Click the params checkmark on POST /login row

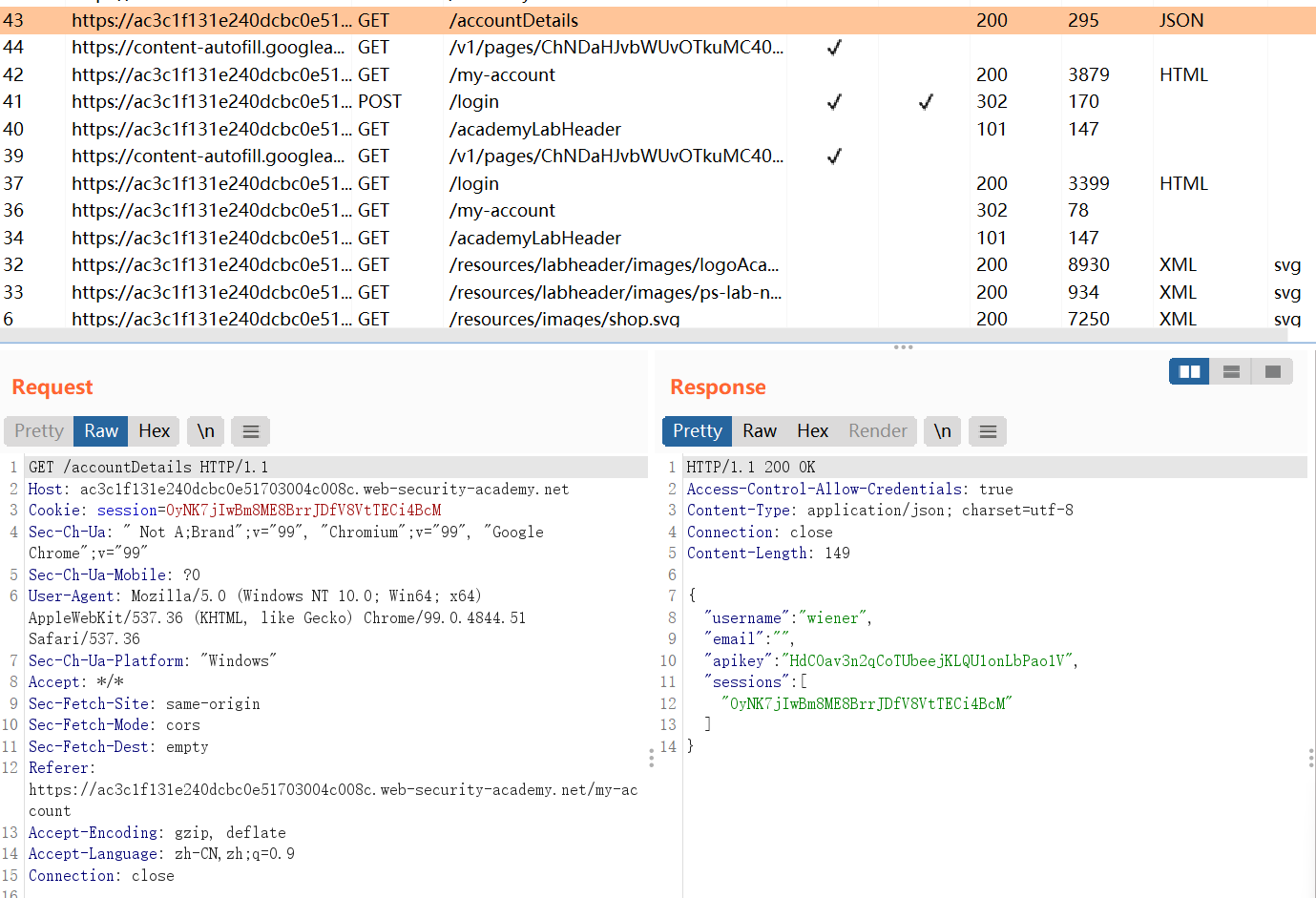[x=834, y=101]
